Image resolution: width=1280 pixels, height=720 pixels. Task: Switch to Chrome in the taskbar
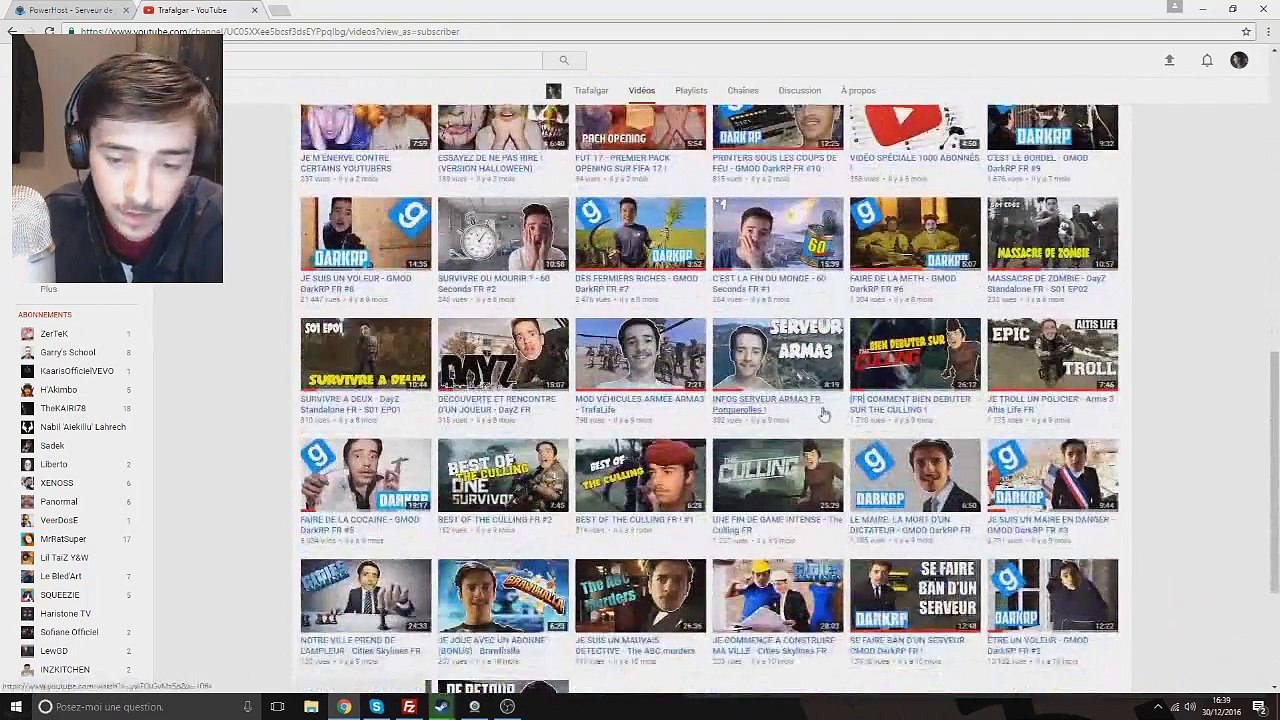[344, 707]
